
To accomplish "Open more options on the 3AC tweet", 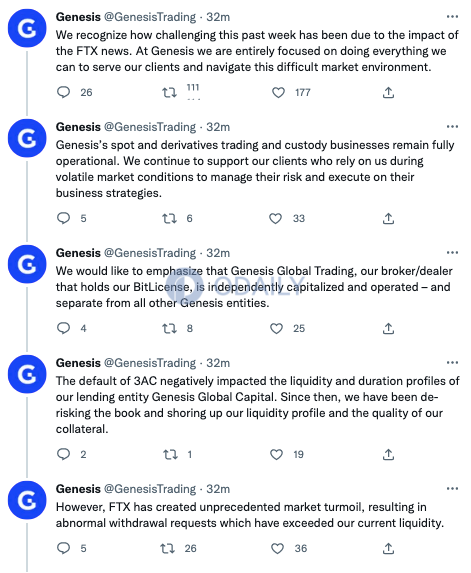I will pyautogui.click(x=452, y=363).
